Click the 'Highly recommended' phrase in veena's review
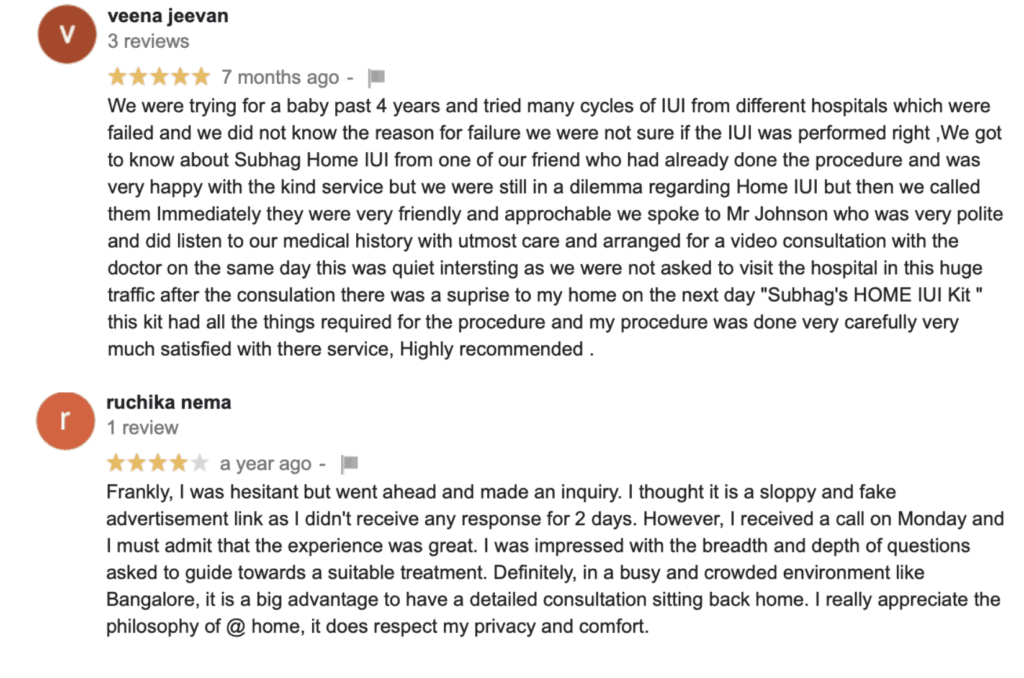The height and width of the screenshot is (678, 1024). tap(491, 349)
